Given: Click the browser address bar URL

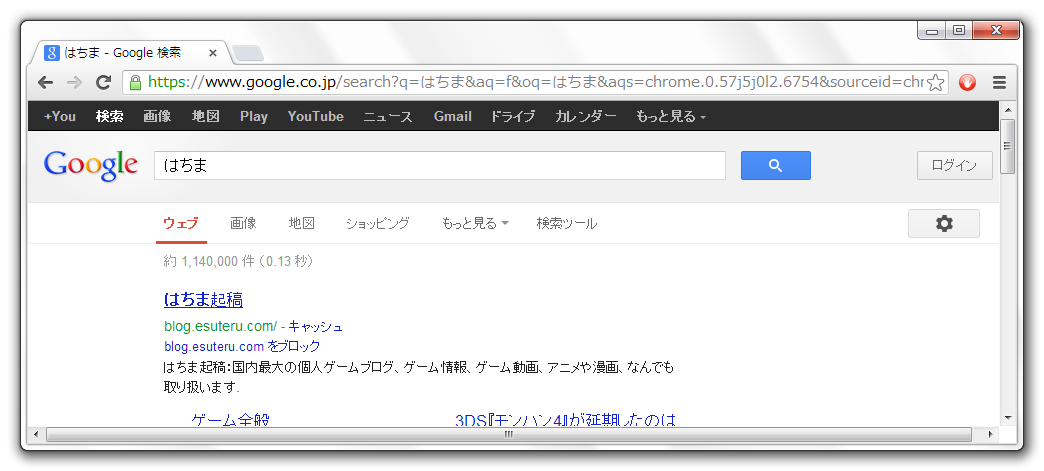Looking at the screenshot, I should (x=533, y=83).
